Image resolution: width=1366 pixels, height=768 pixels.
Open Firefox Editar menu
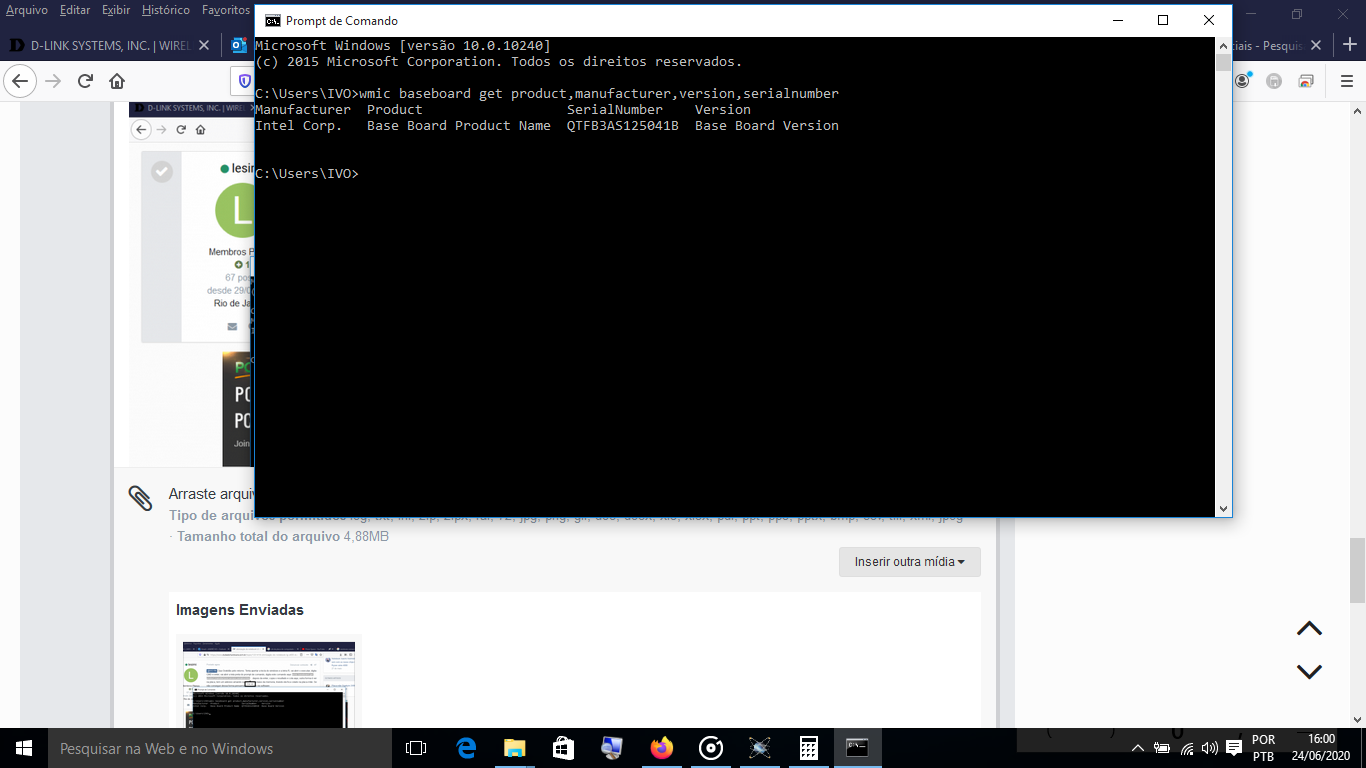point(75,10)
